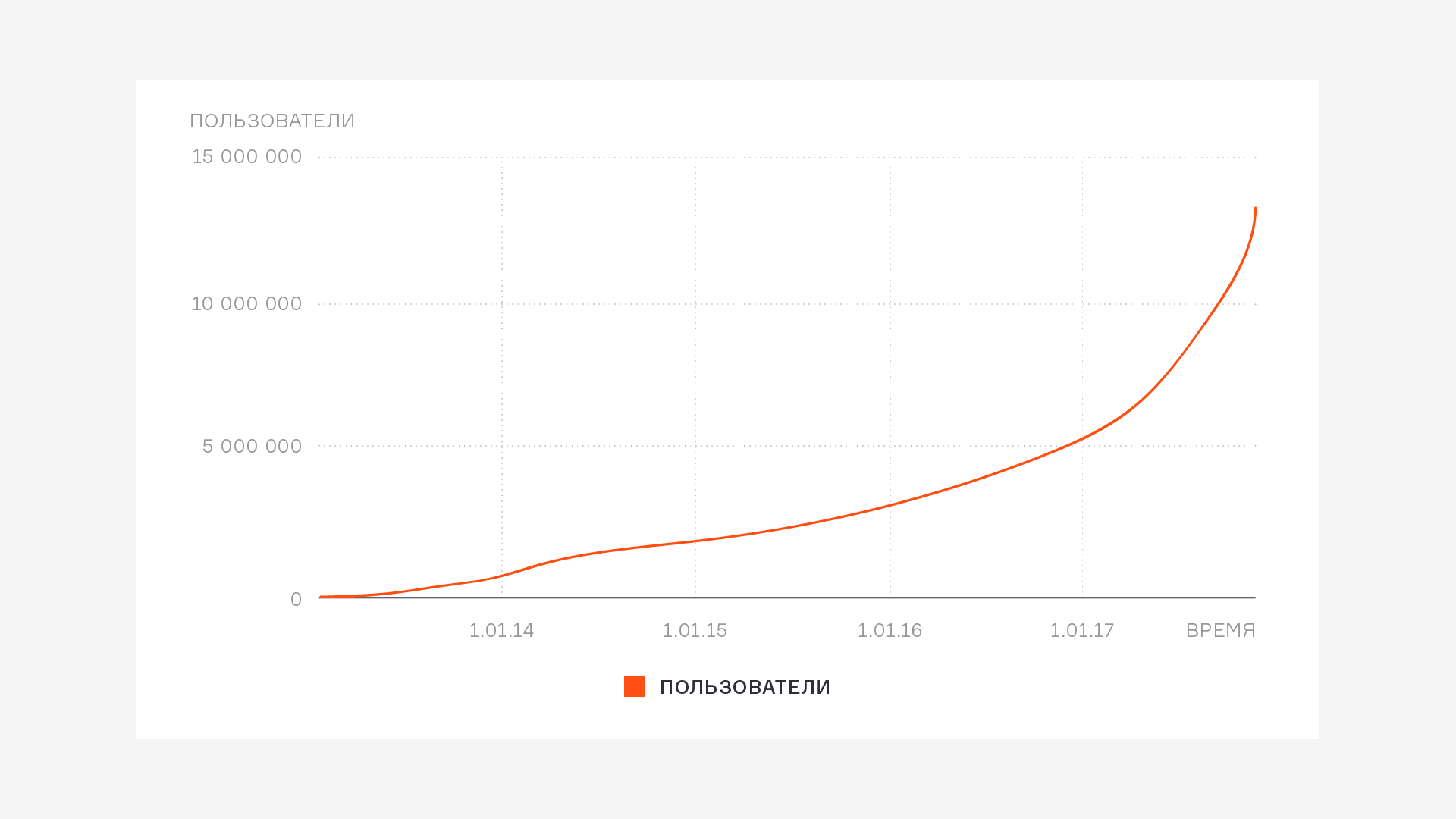The image size is (1456, 819).
Task: Select the 1.01.16 date label
Action: (x=890, y=631)
